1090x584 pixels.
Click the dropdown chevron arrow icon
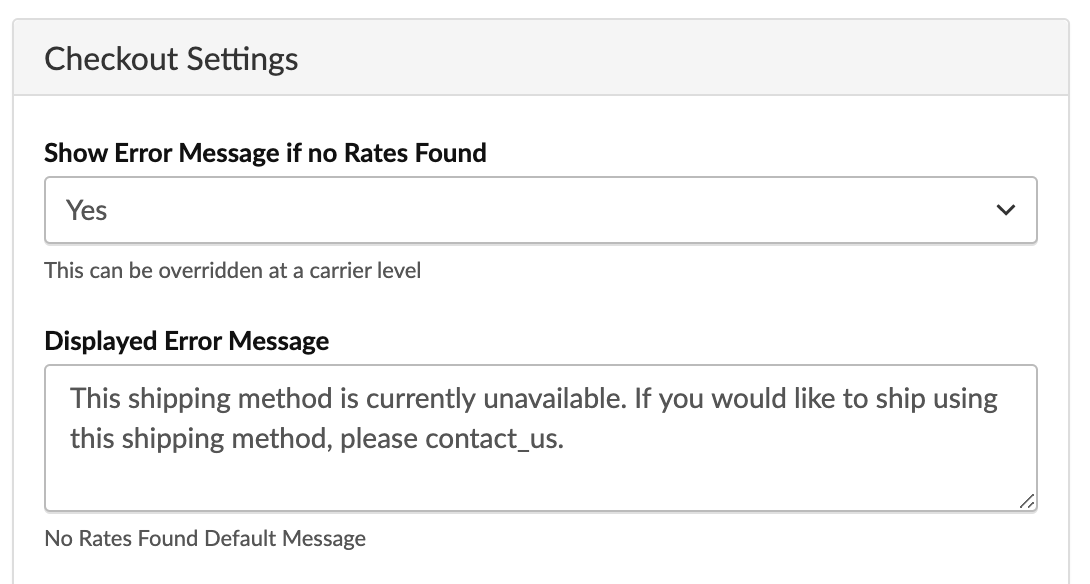click(1006, 211)
